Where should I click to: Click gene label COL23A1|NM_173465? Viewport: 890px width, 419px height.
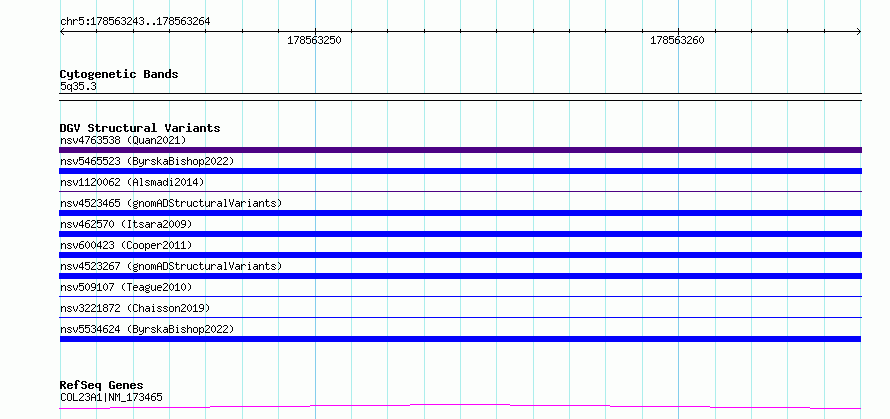click(111, 397)
